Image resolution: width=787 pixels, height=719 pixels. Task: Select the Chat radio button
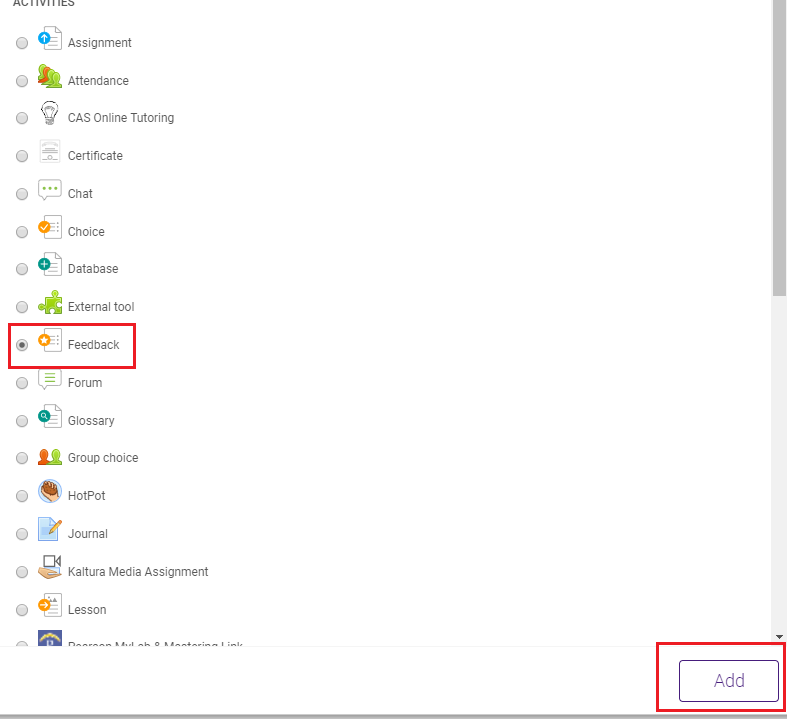click(x=22, y=194)
